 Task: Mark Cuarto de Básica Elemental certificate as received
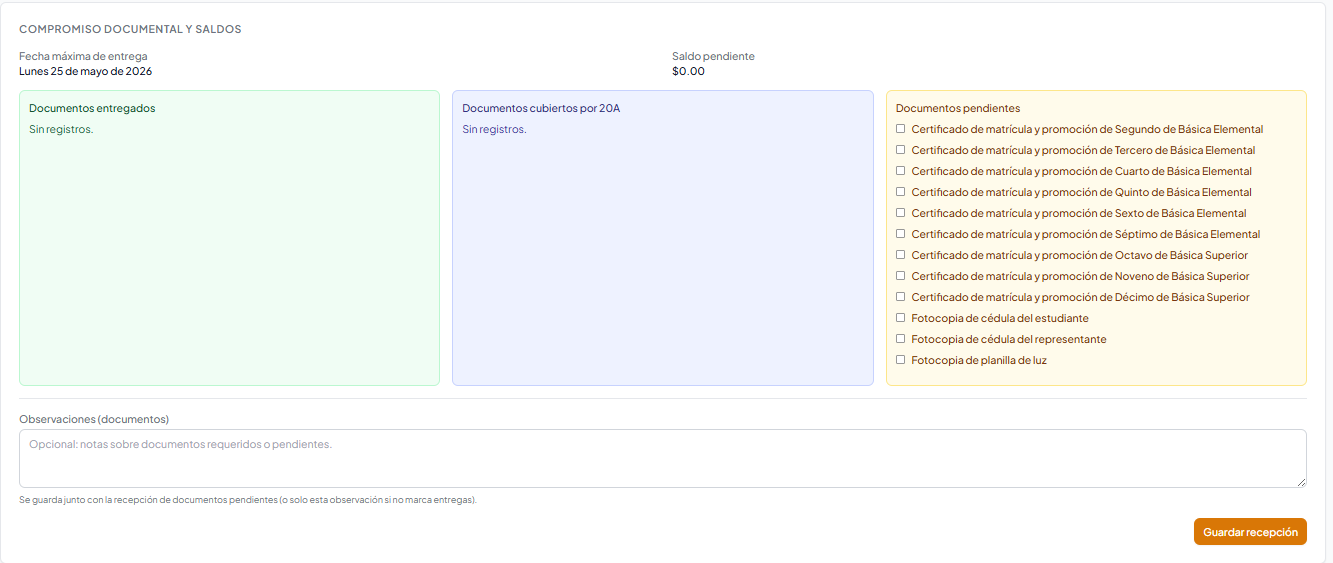(901, 171)
